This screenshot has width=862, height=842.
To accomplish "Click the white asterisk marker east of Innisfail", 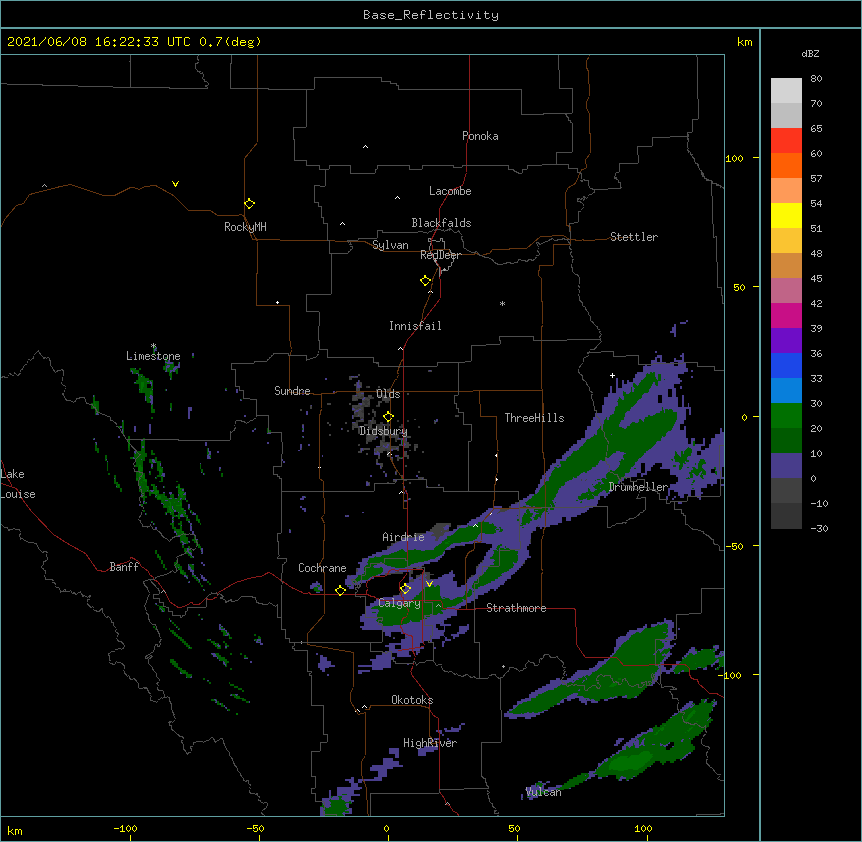I will point(502,303).
